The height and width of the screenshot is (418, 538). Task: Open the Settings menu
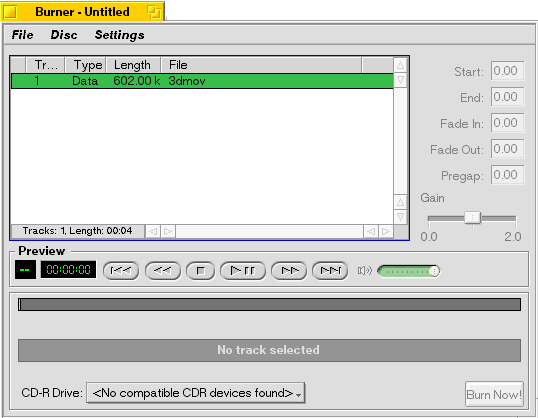click(x=119, y=35)
